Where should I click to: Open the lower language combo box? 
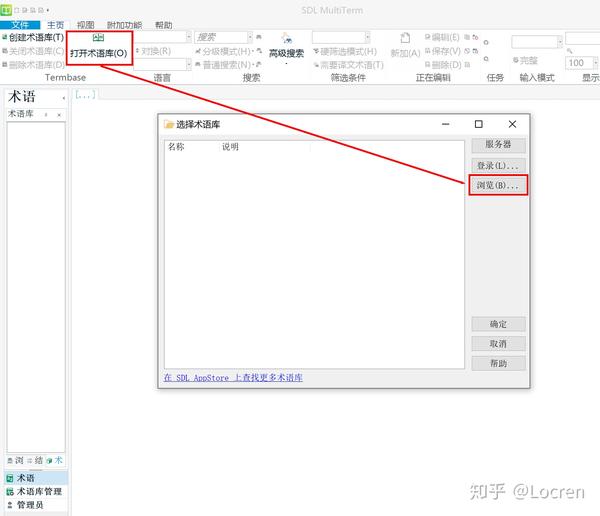coord(162,64)
